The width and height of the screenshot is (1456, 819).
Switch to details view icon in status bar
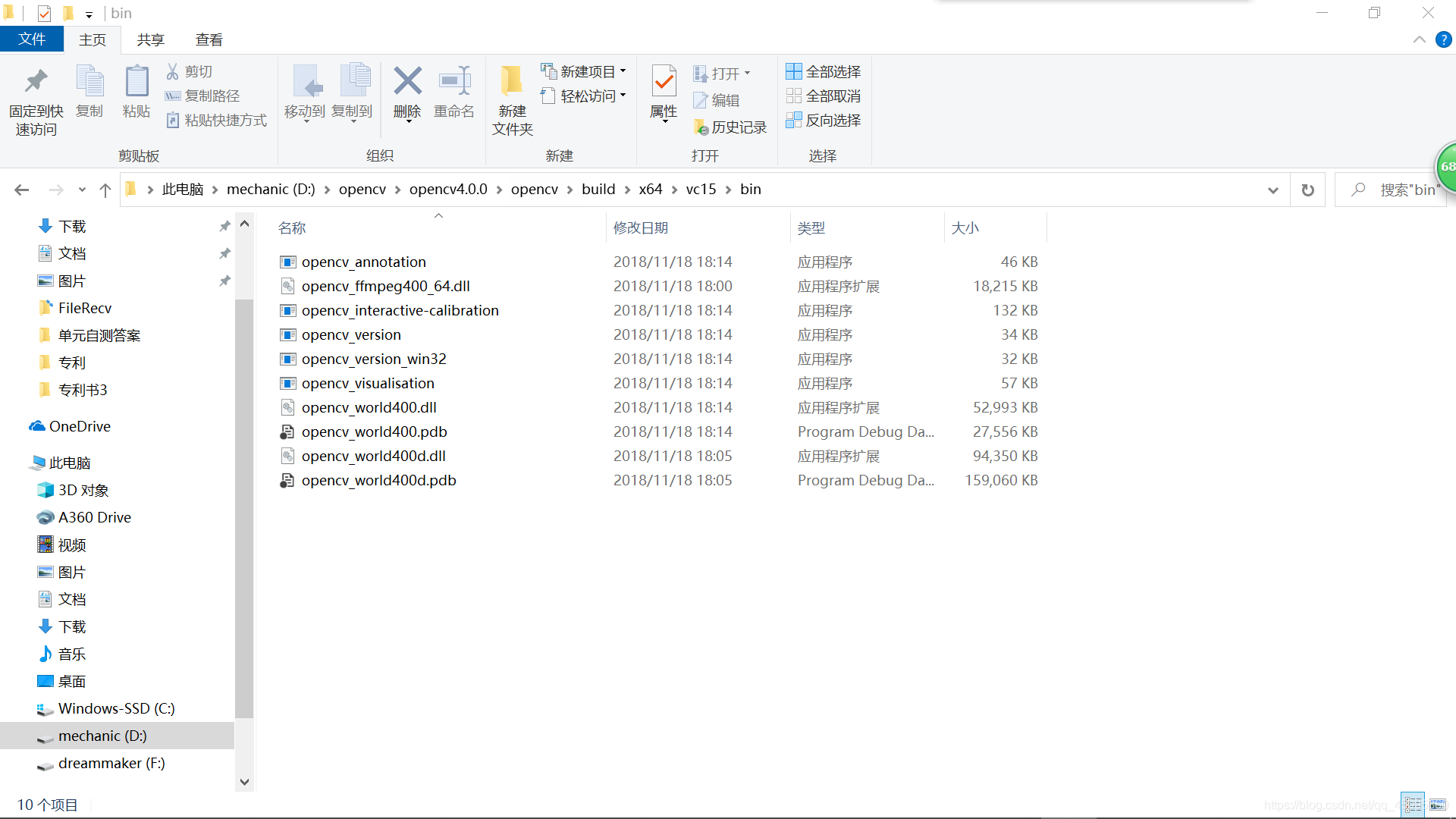(x=1413, y=805)
